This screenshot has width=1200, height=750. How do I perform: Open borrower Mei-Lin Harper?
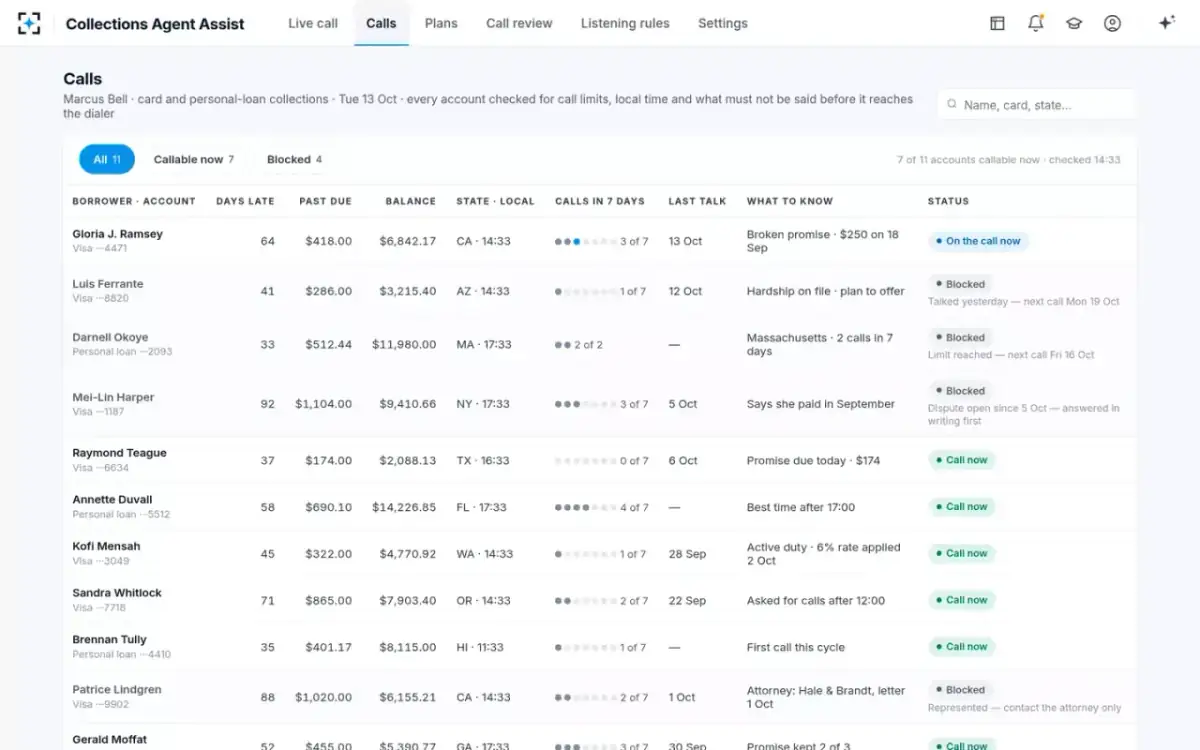[113, 397]
